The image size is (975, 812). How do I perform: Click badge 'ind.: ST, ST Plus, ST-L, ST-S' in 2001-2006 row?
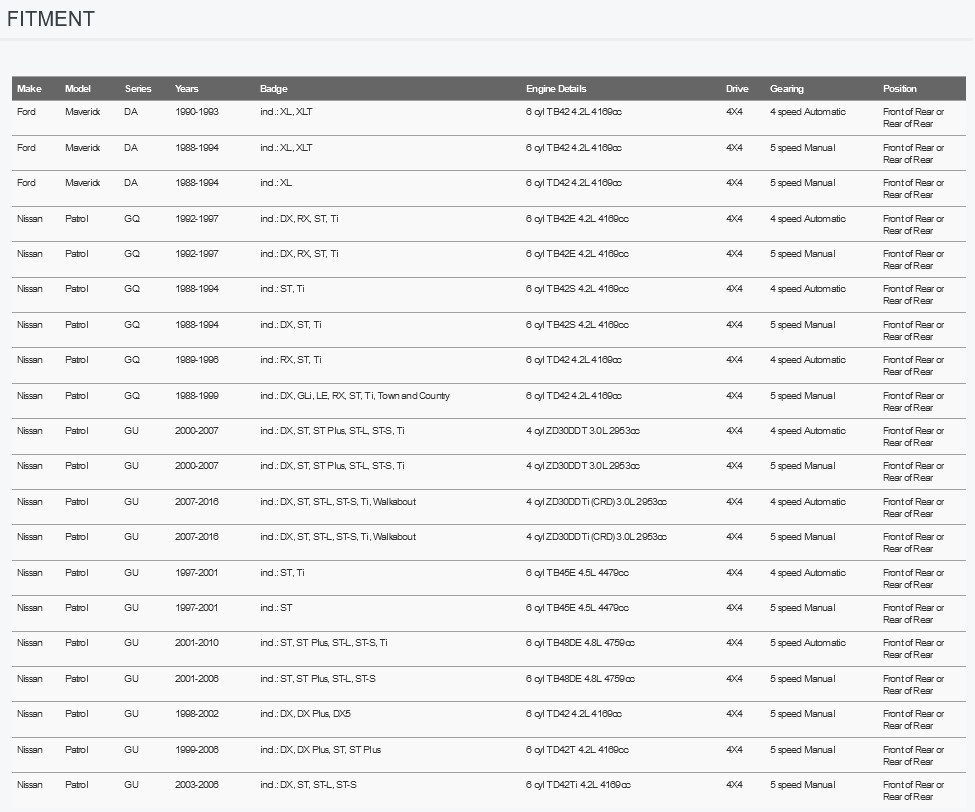coord(318,679)
